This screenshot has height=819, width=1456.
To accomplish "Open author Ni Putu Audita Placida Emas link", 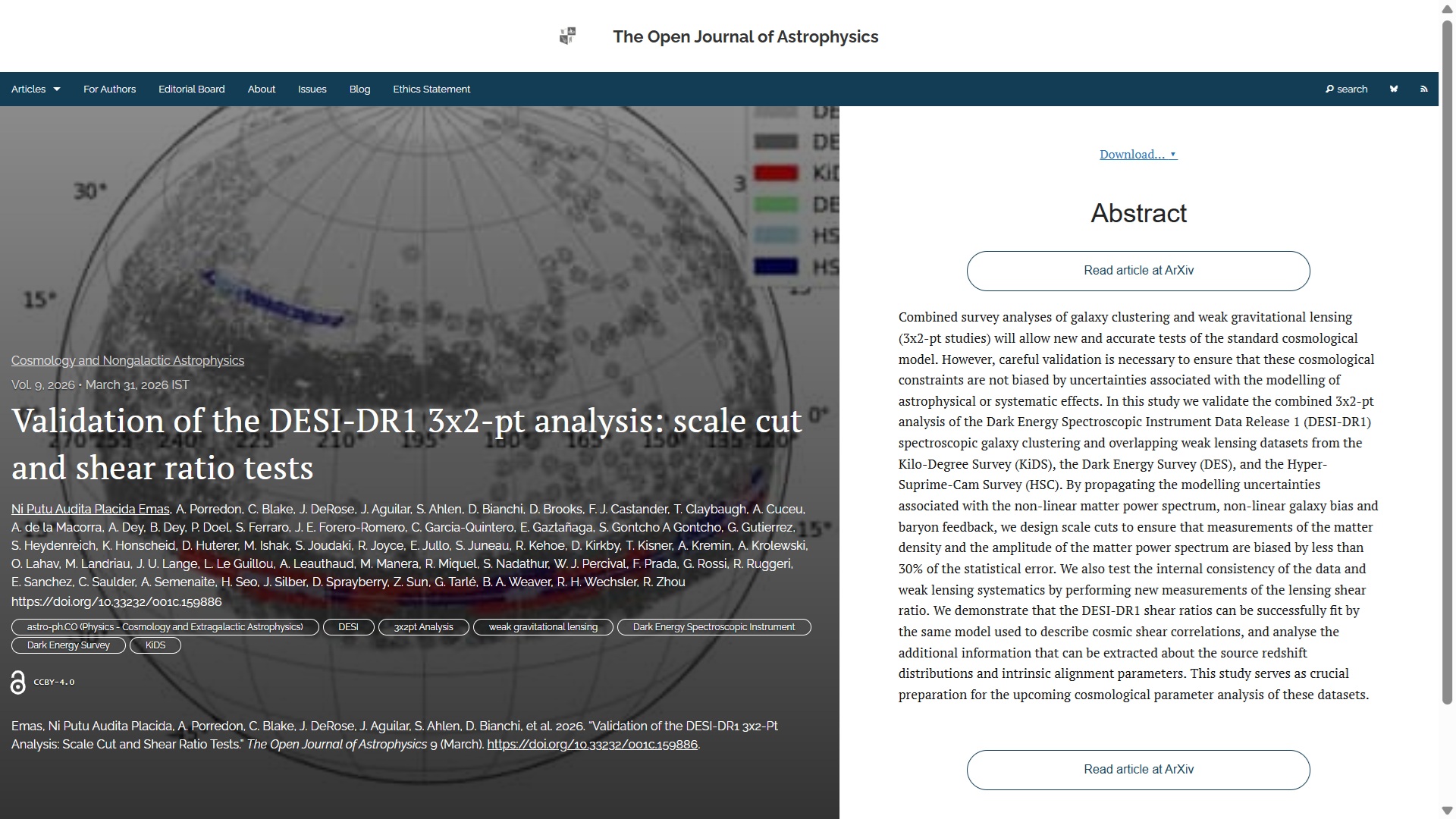I will (x=90, y=510).
